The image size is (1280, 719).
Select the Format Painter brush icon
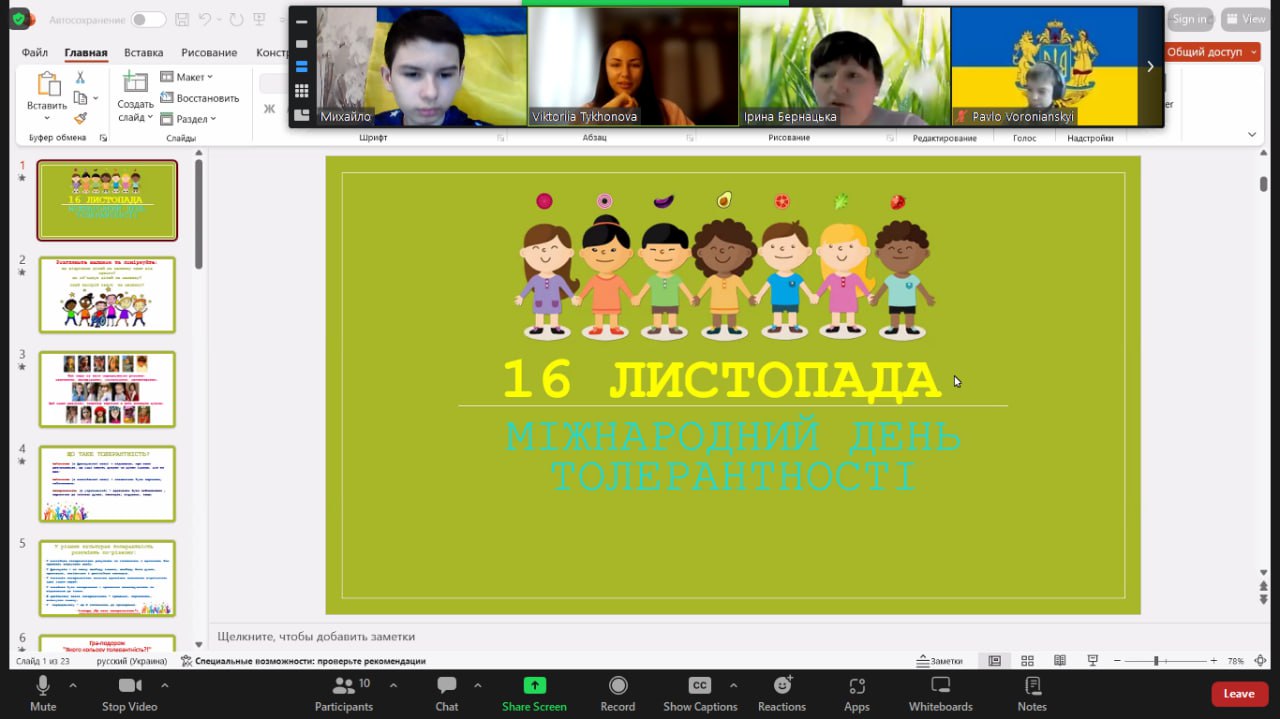click(80, 118)
